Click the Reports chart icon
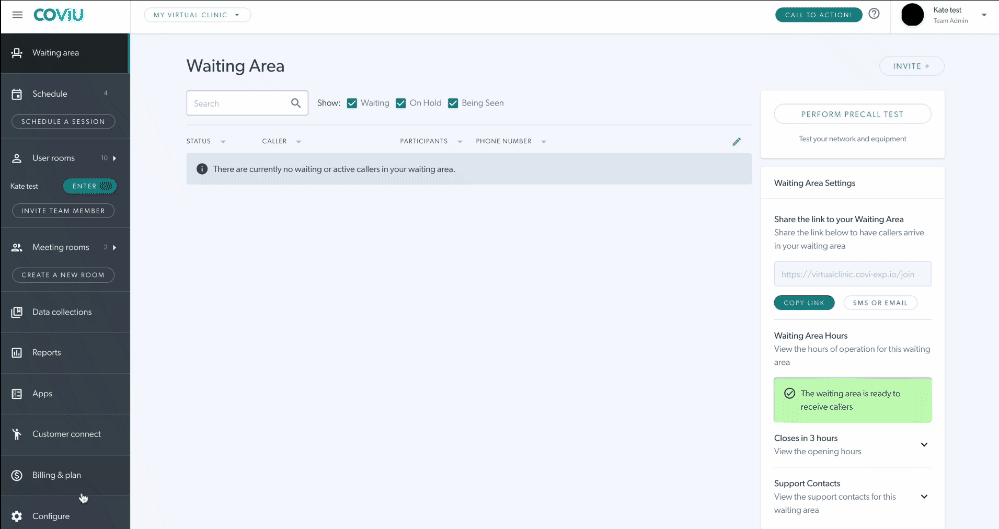The width and height of the screenshot is (999, 529). point(16,353)
